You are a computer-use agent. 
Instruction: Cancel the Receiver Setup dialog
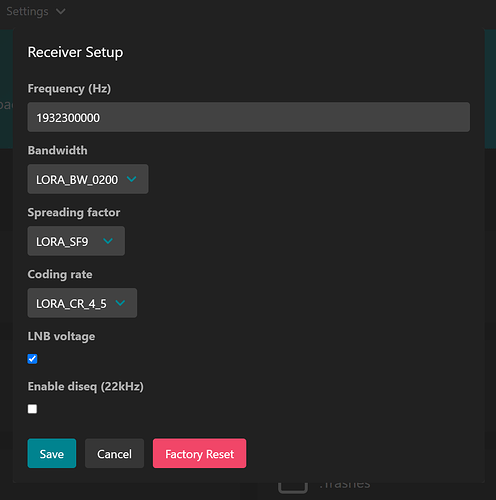click(x=114, y=453)
